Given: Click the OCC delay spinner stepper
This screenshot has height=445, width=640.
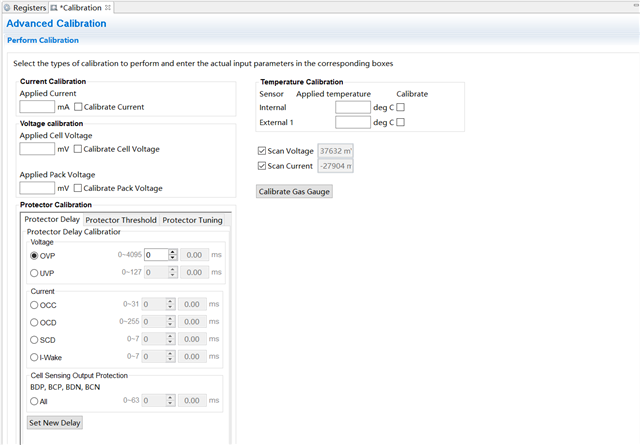Looking at the screenshot, I should (x=171, y=304).
